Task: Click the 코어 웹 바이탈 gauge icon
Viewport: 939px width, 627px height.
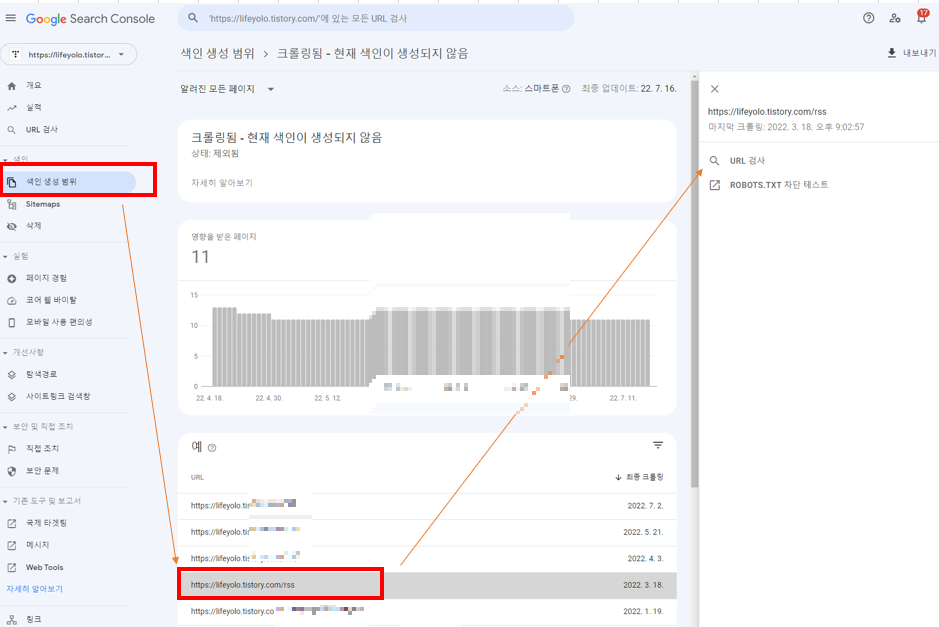Action: coord(11,301)
